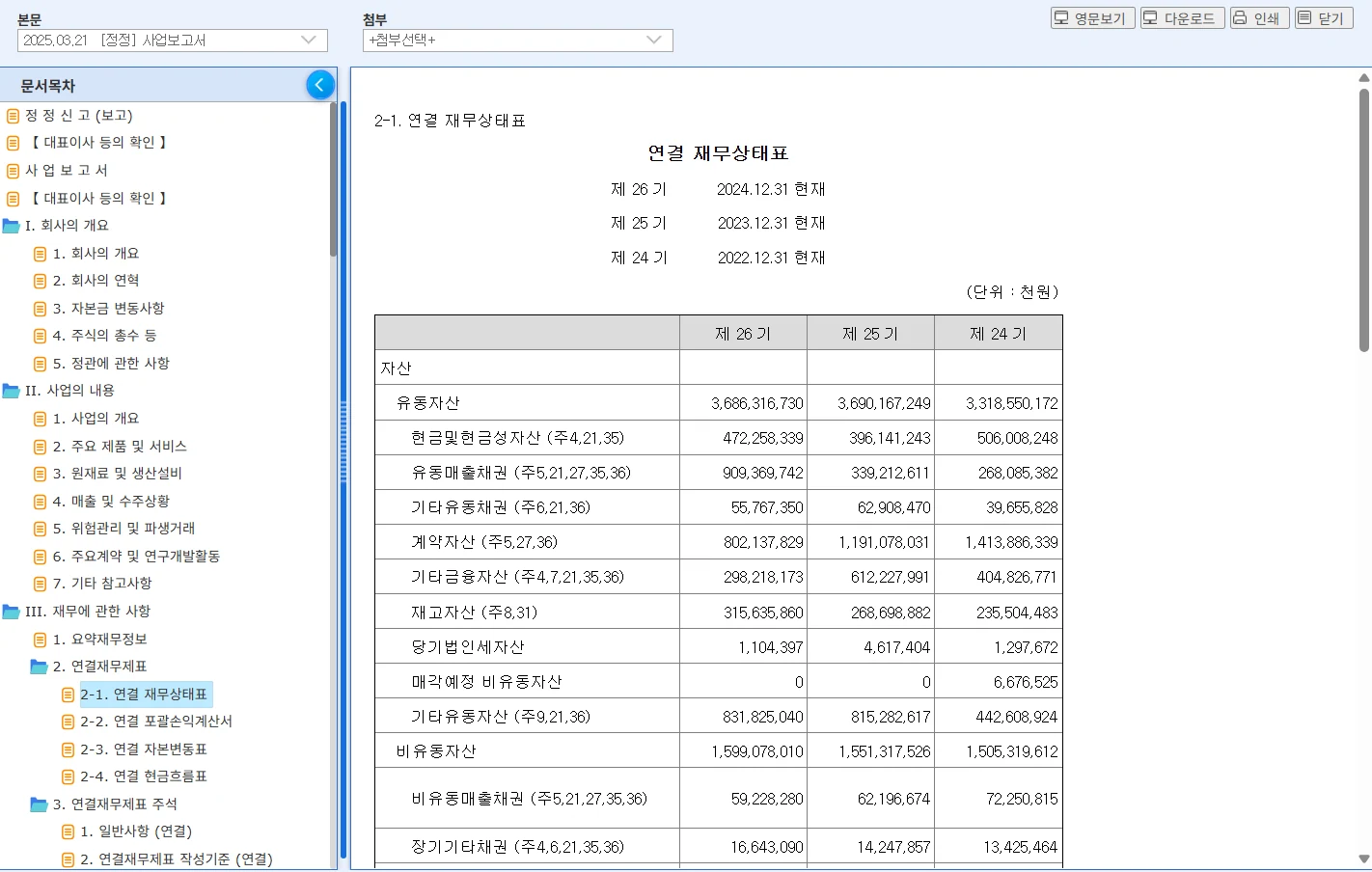
Task: Click the monitor icon on 영문보기
Action: coord(1061,18)
